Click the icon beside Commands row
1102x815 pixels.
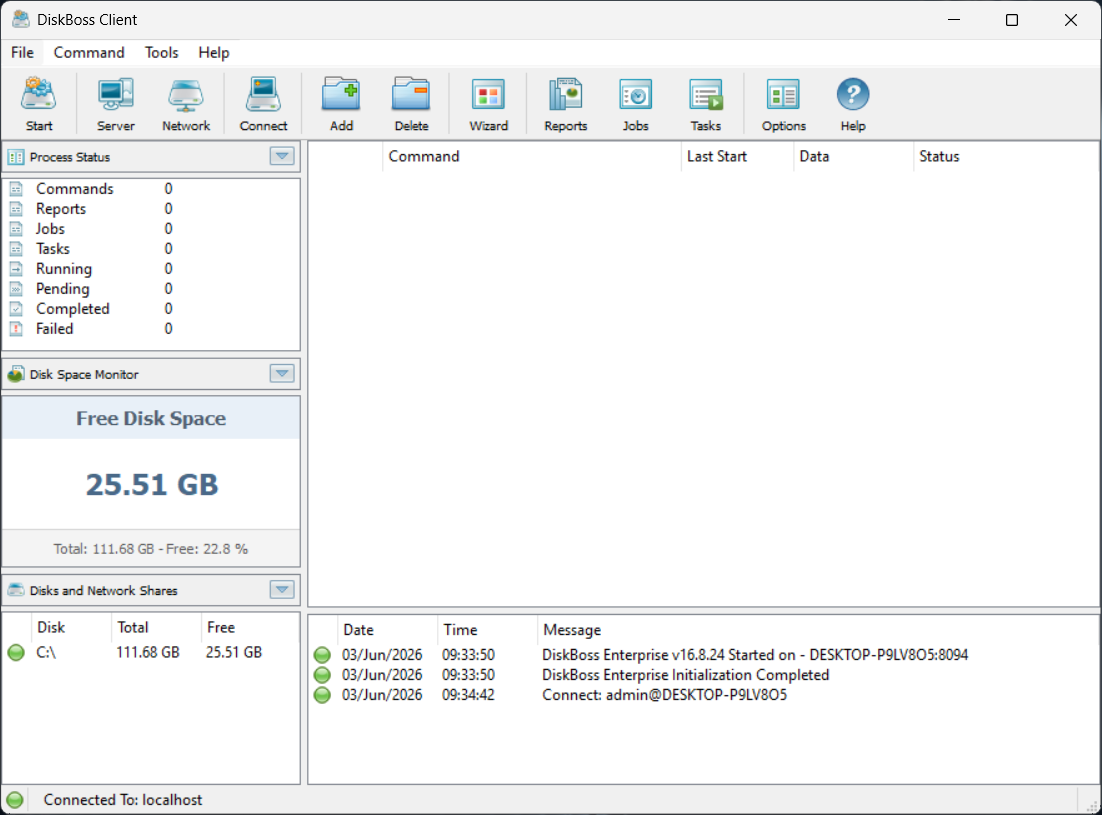16,189
